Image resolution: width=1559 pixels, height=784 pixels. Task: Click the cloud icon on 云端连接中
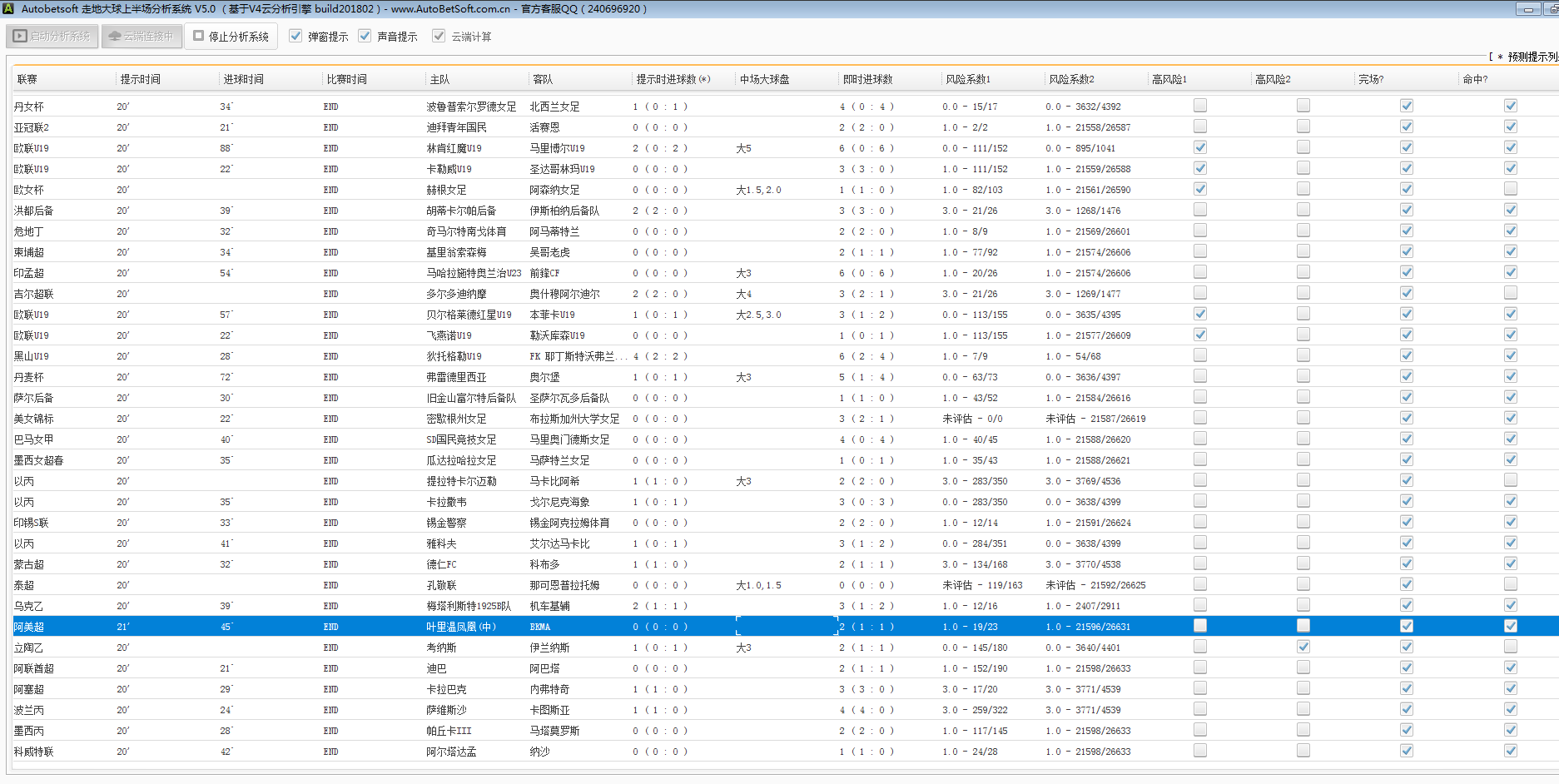(x=115, y=37)
